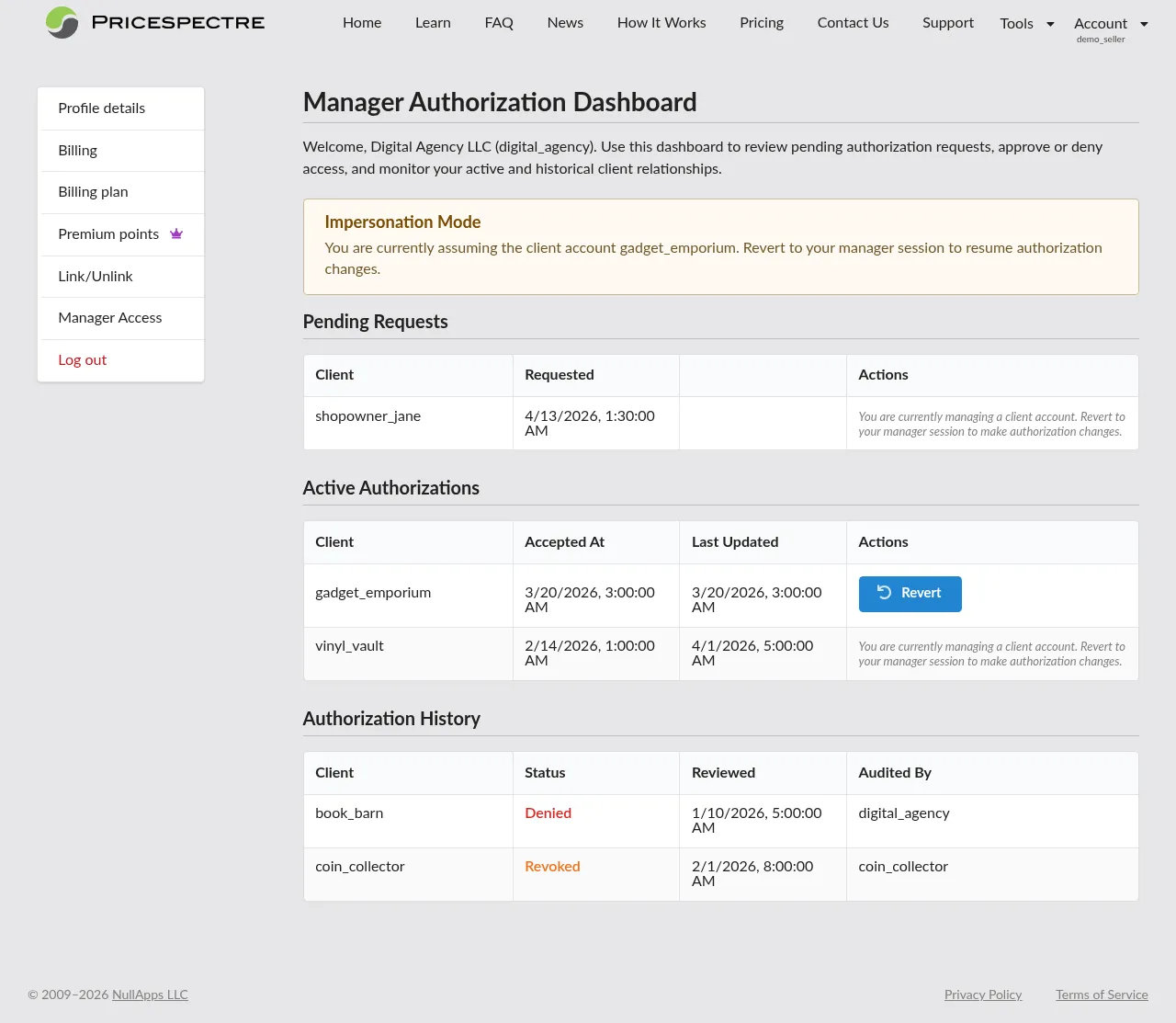The height and width of the screenshot is (1023, 1176).
Task: Click the crown icon beside Premium points
Action: click(x=175, y=233)
